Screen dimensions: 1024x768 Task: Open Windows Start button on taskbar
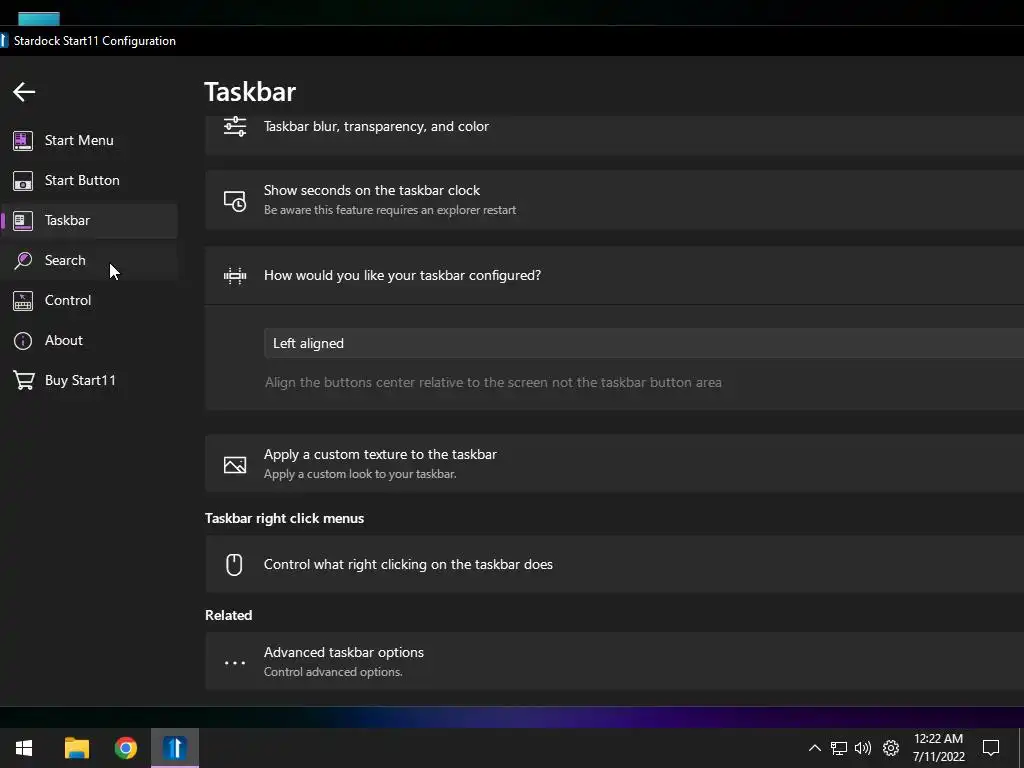[24, 748]
